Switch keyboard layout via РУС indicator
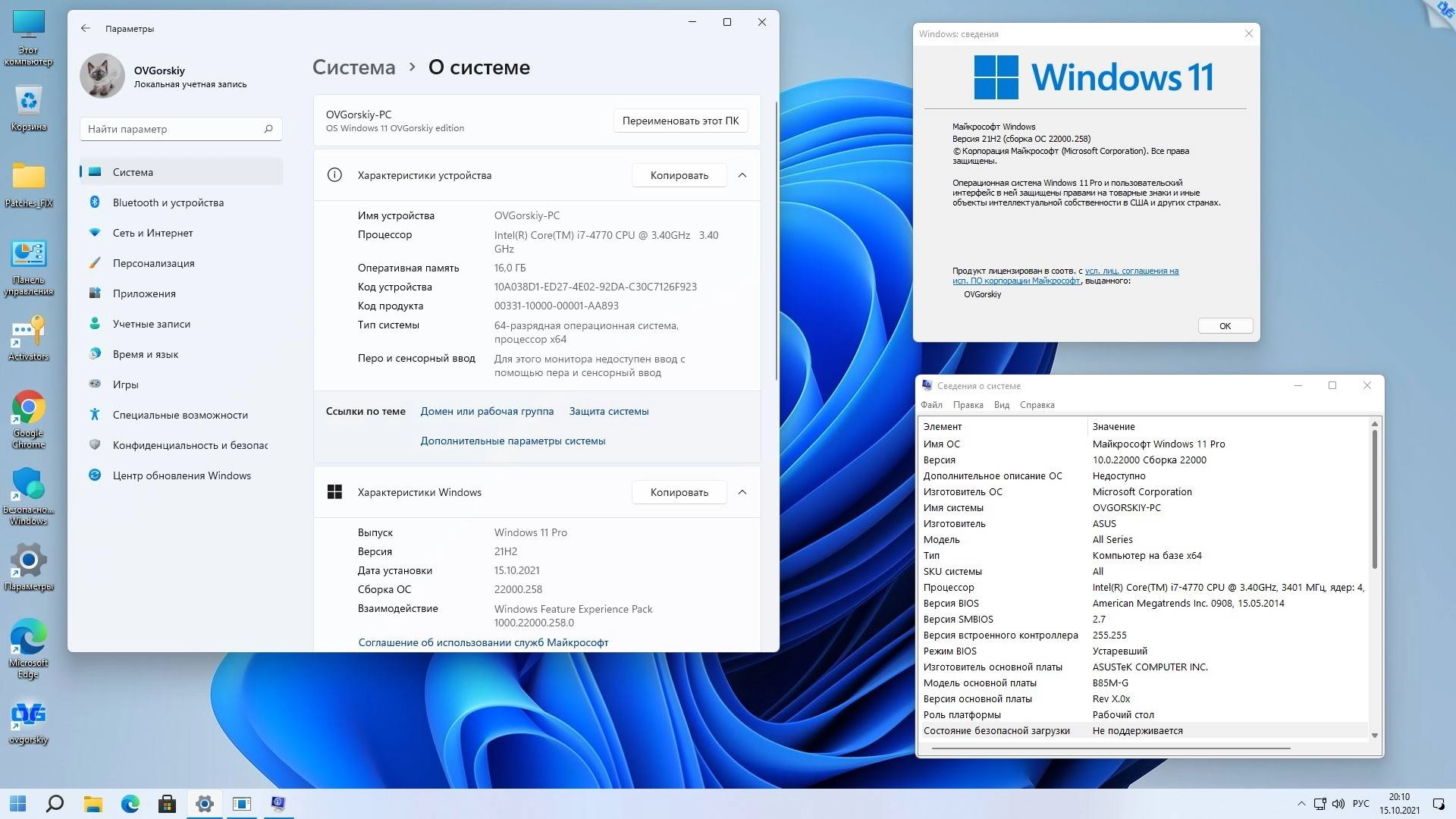Screen dimensions: 1456x819 pyautogui.click(x=1363, y=803)
